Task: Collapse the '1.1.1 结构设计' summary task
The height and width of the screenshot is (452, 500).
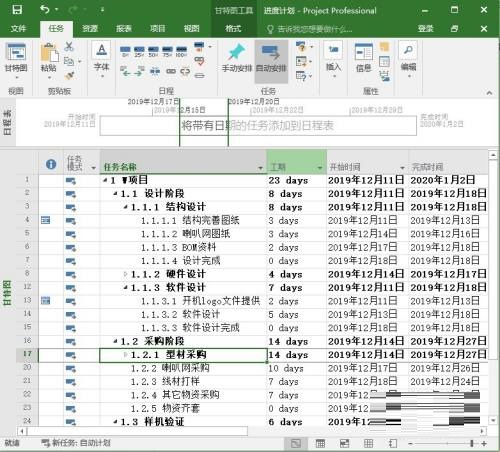Action: pos(126,207)
